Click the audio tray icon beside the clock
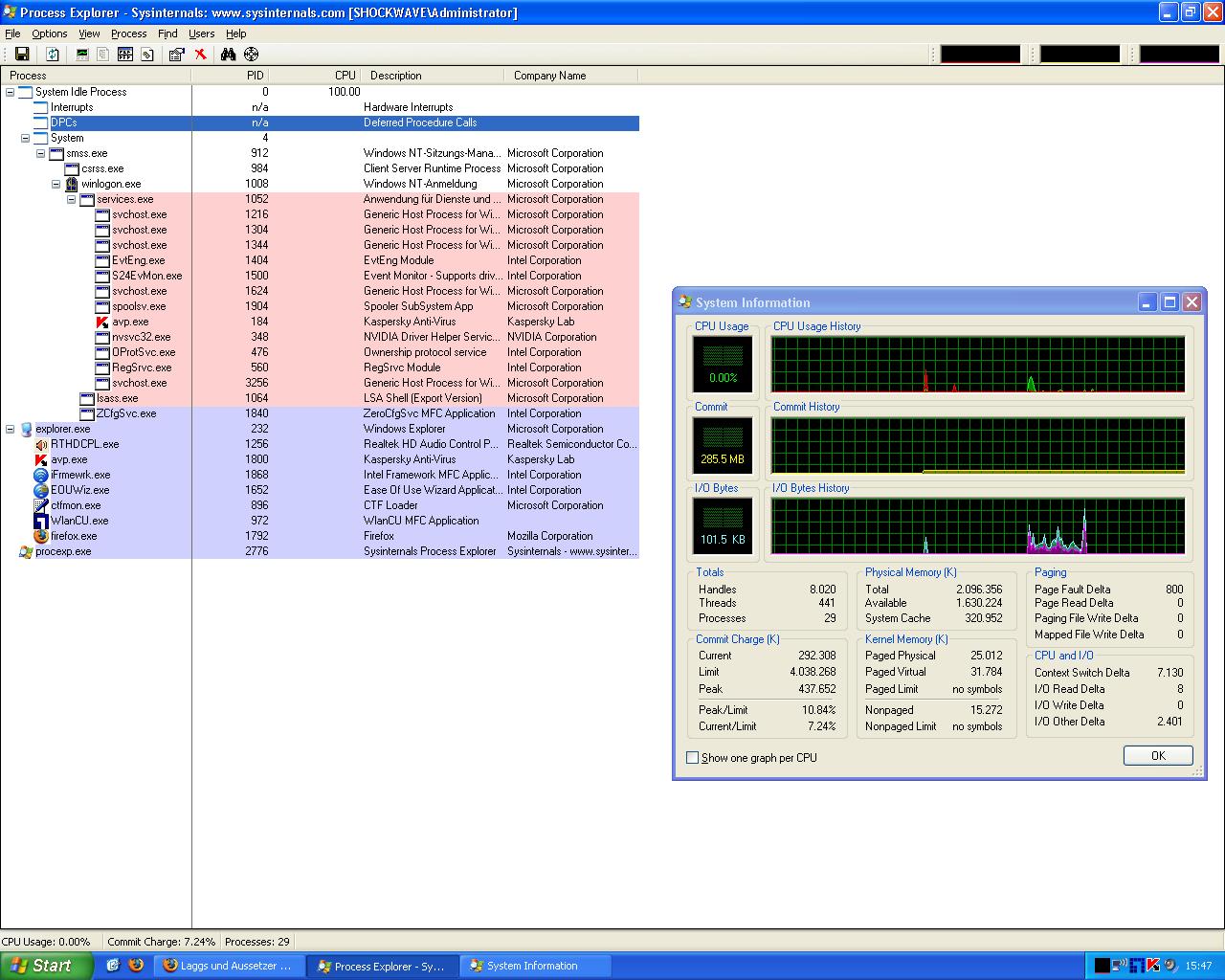The image size is (1225, 980). pos(1169,966)
